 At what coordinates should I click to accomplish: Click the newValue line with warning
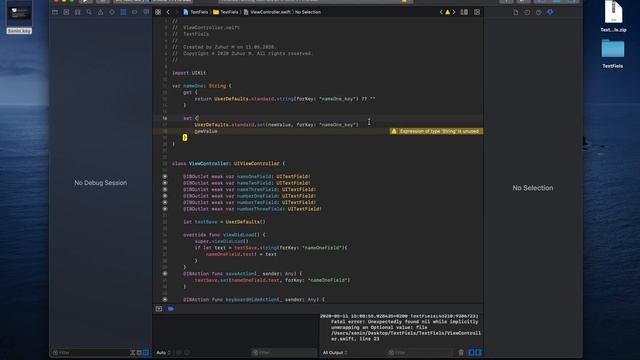206,131
